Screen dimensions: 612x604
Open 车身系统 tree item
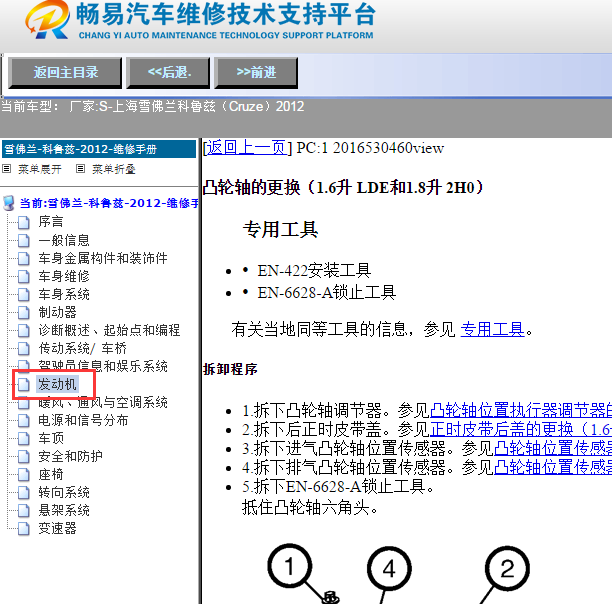tap(64, 294)
